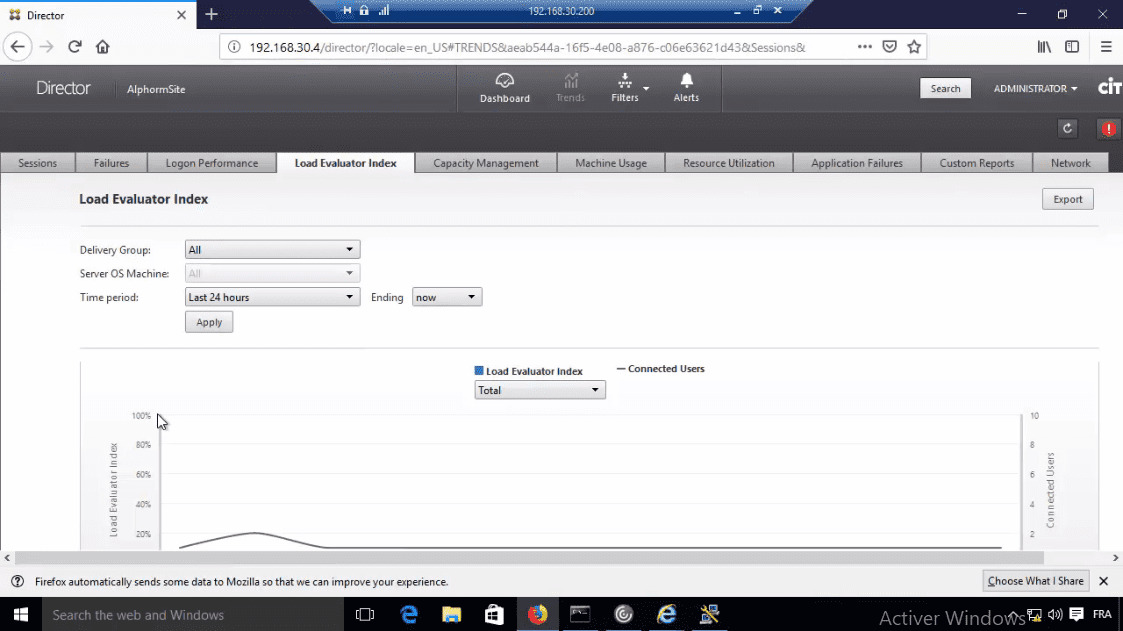Launch Internet Explorer from the taskbar
1123x631 pixels.
point(666,614)
